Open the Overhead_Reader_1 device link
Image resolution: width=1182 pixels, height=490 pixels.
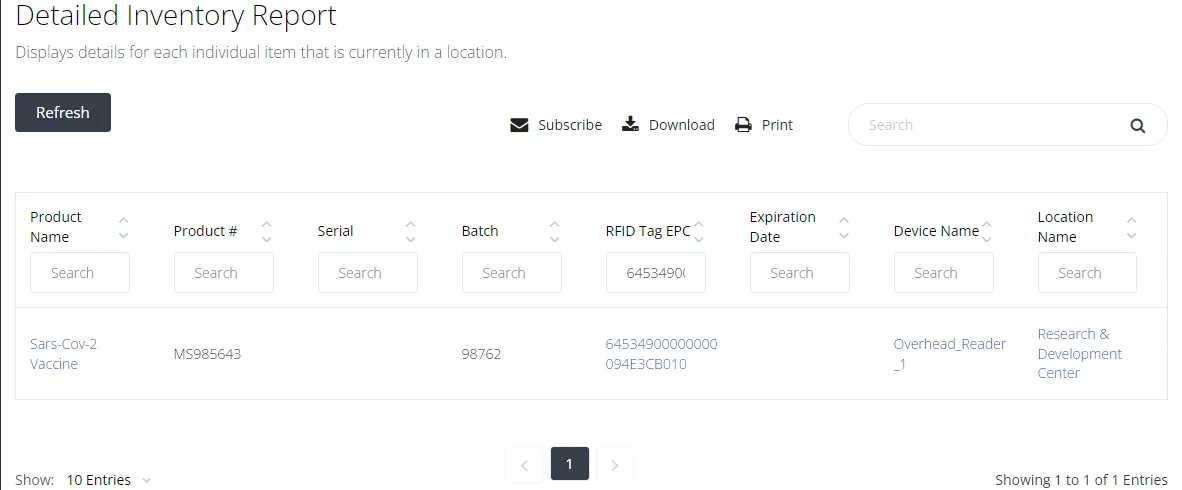coord(950,354)
